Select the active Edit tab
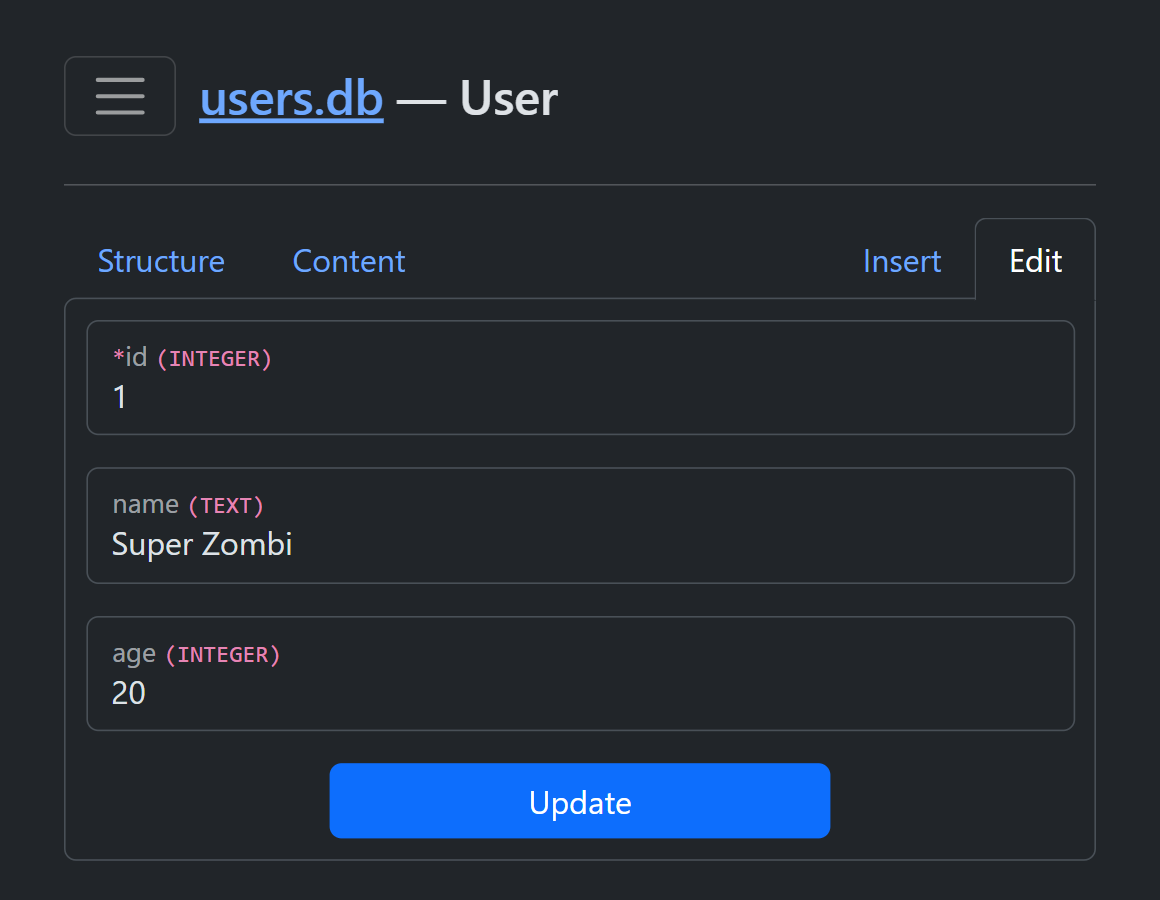Viewport: 1160px width, 900px height. tap(1034, 261)
